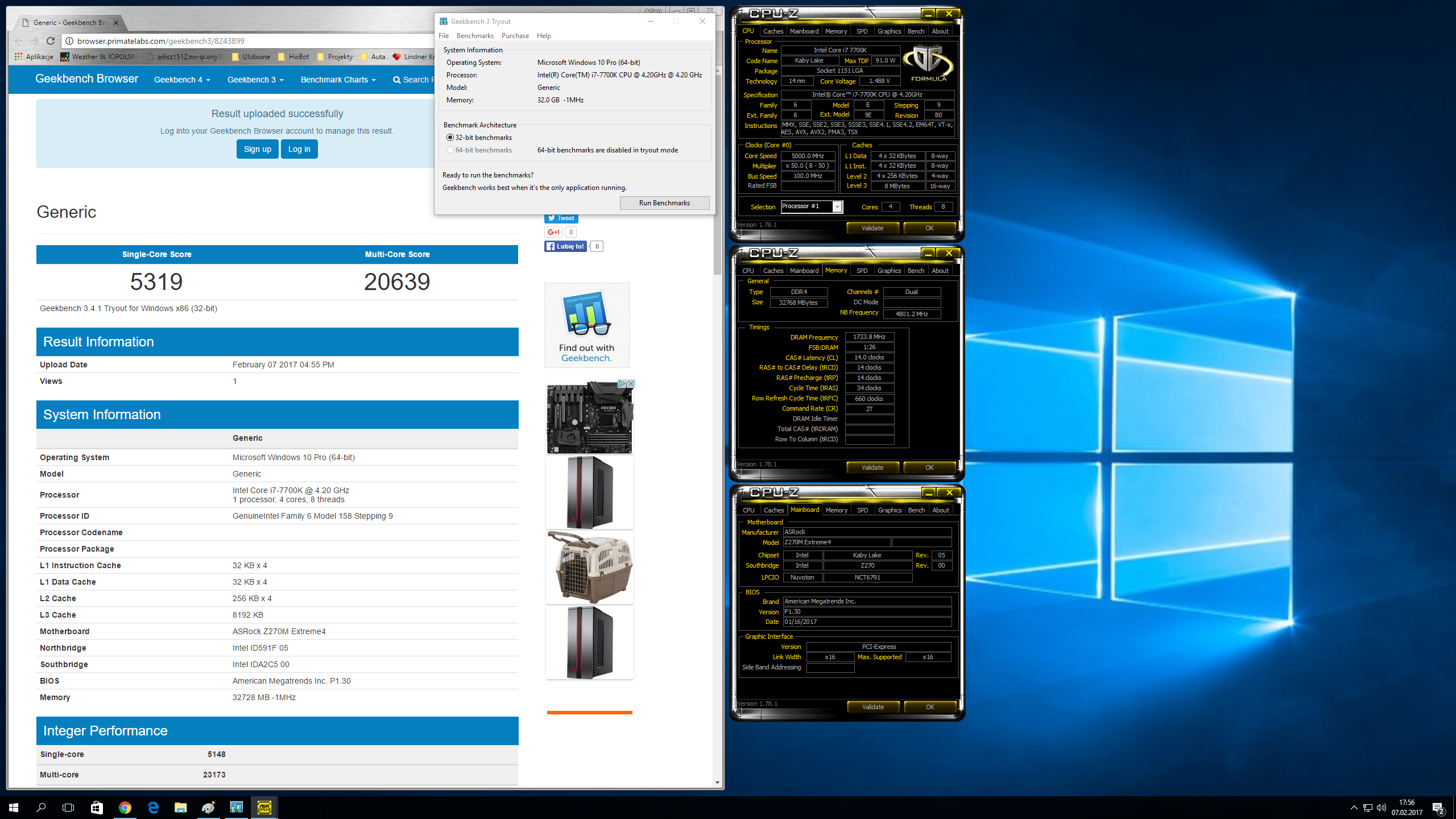The height and width of the screenshot is (819, 1456).
Task: Switch to Caches tab in top CPU-Z
Action: 773,31
